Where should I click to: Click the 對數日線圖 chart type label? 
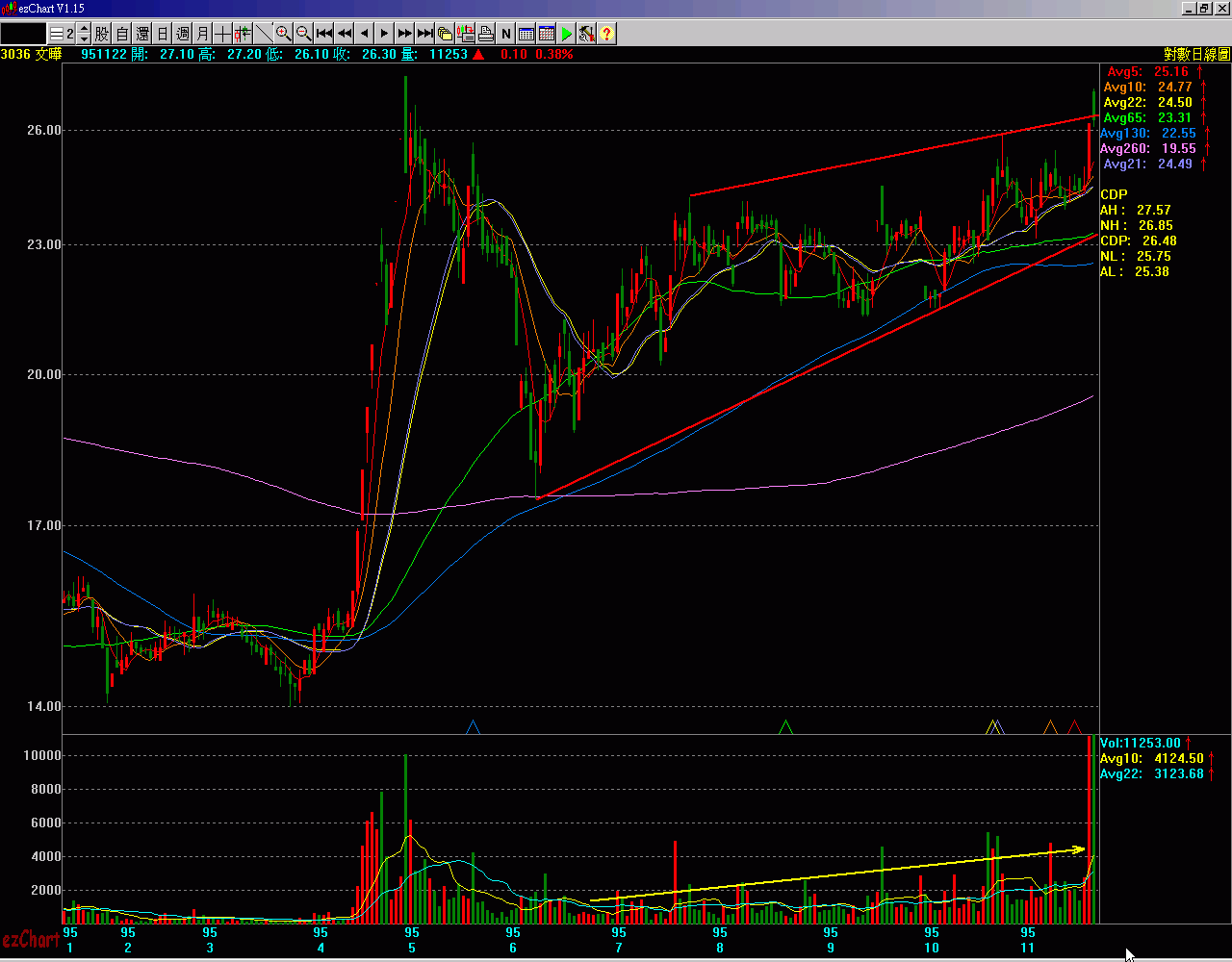[1196, 55]
